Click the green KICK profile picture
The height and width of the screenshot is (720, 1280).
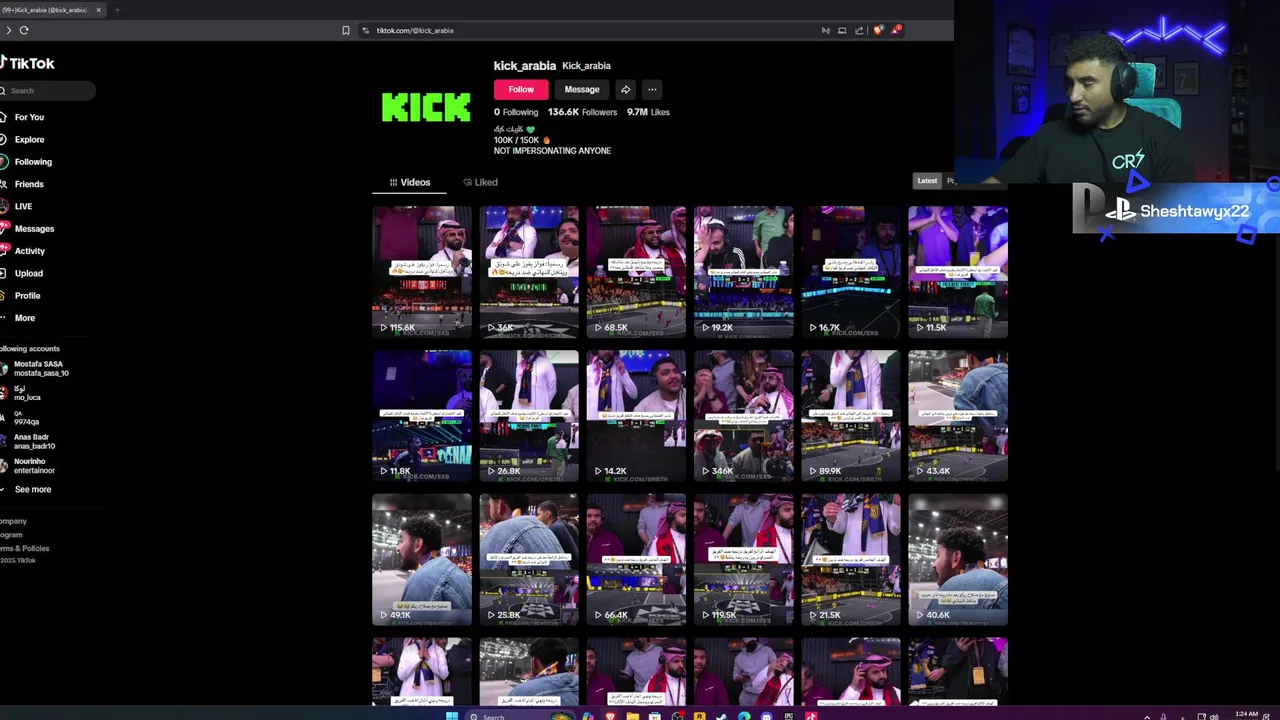pyautogui.click(x=426, y=106)
